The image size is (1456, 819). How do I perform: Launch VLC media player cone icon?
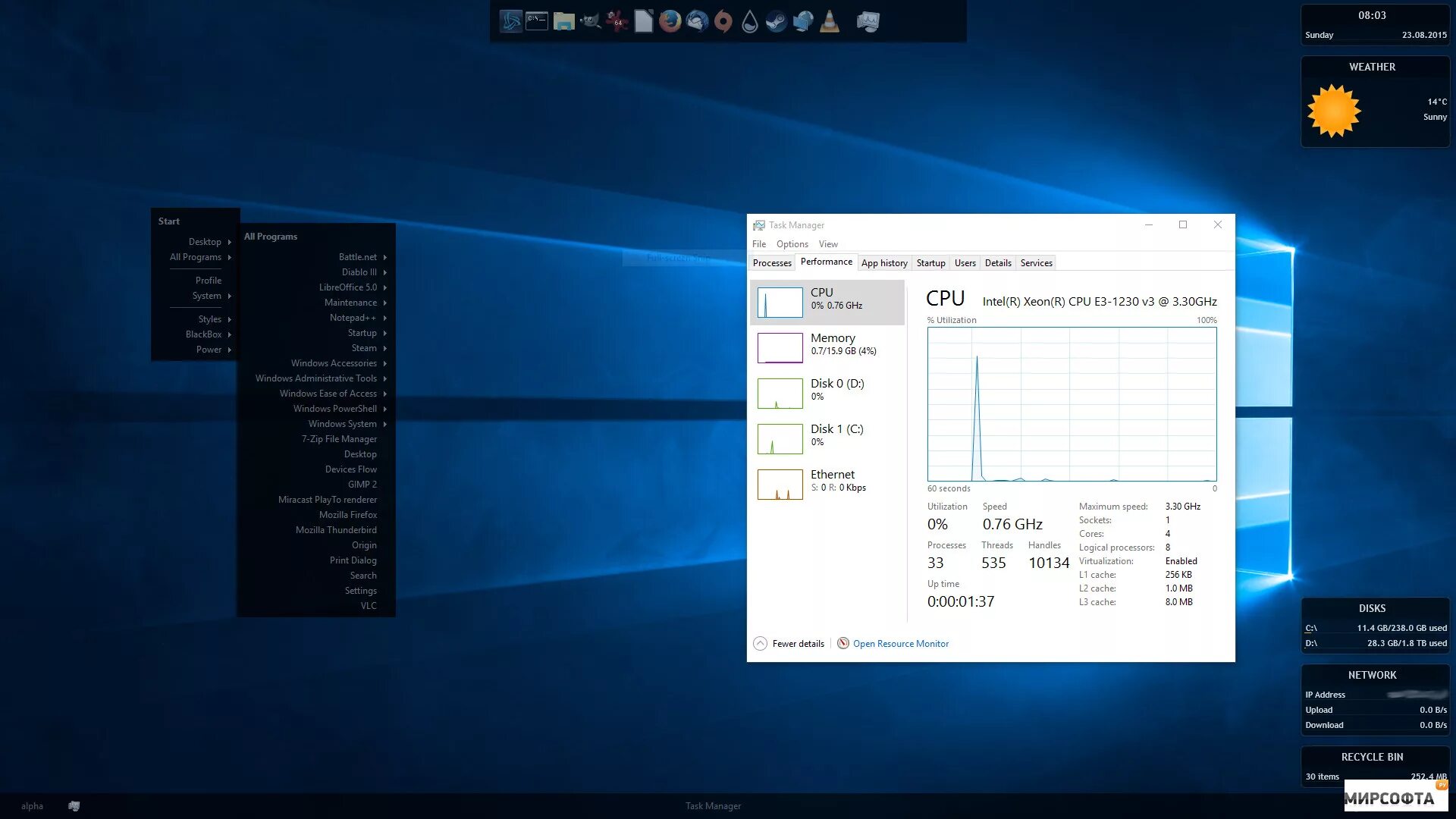[830, 21]
